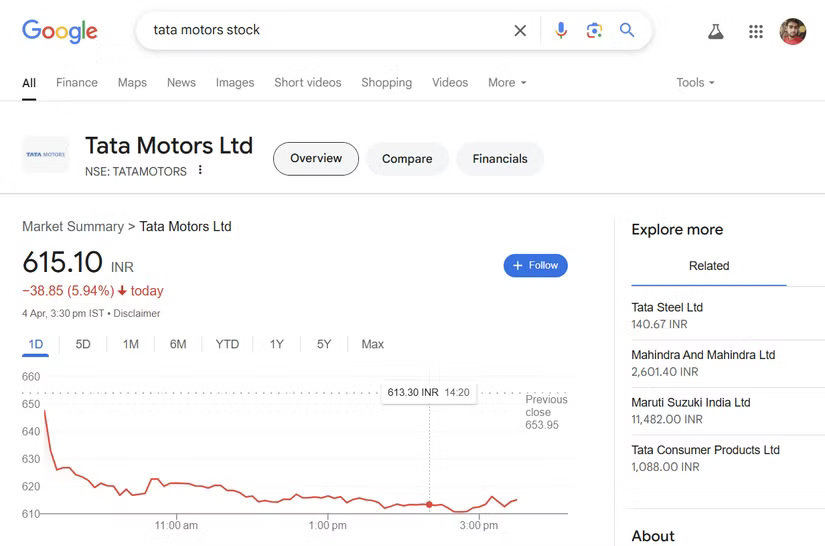This screenshot has width=825, height=546.
Task: Open the Google account profile picture
Action: pos(792,31)
